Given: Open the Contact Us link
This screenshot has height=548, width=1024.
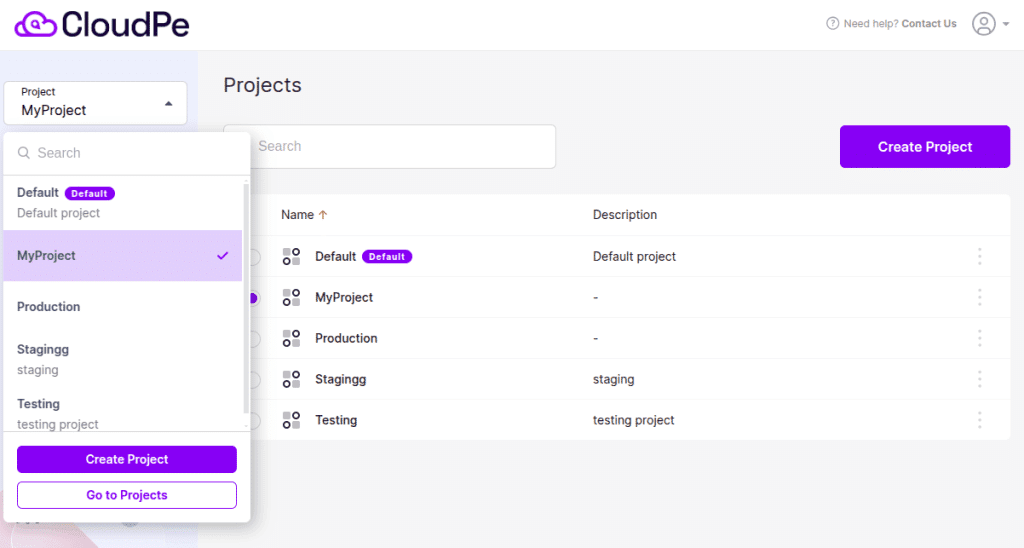Looking at the screenshot, I should click(x=929, y=24).
